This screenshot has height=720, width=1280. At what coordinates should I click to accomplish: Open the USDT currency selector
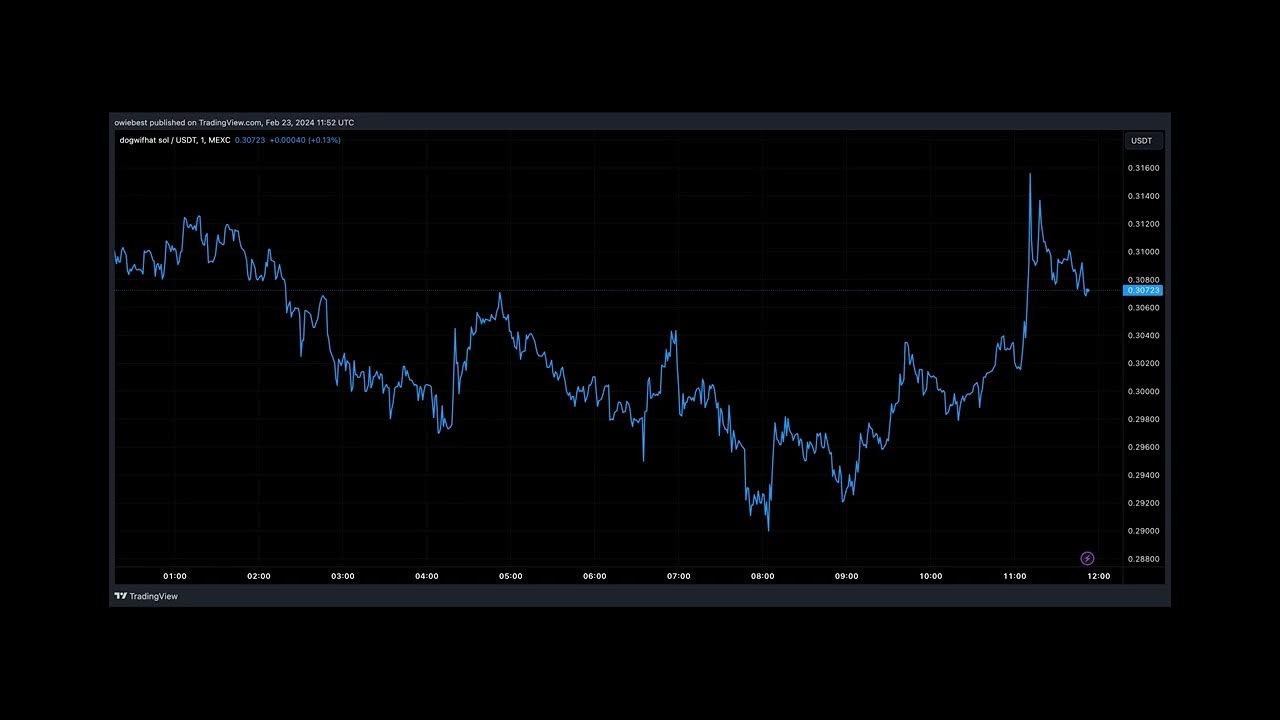coord(1141,141)
